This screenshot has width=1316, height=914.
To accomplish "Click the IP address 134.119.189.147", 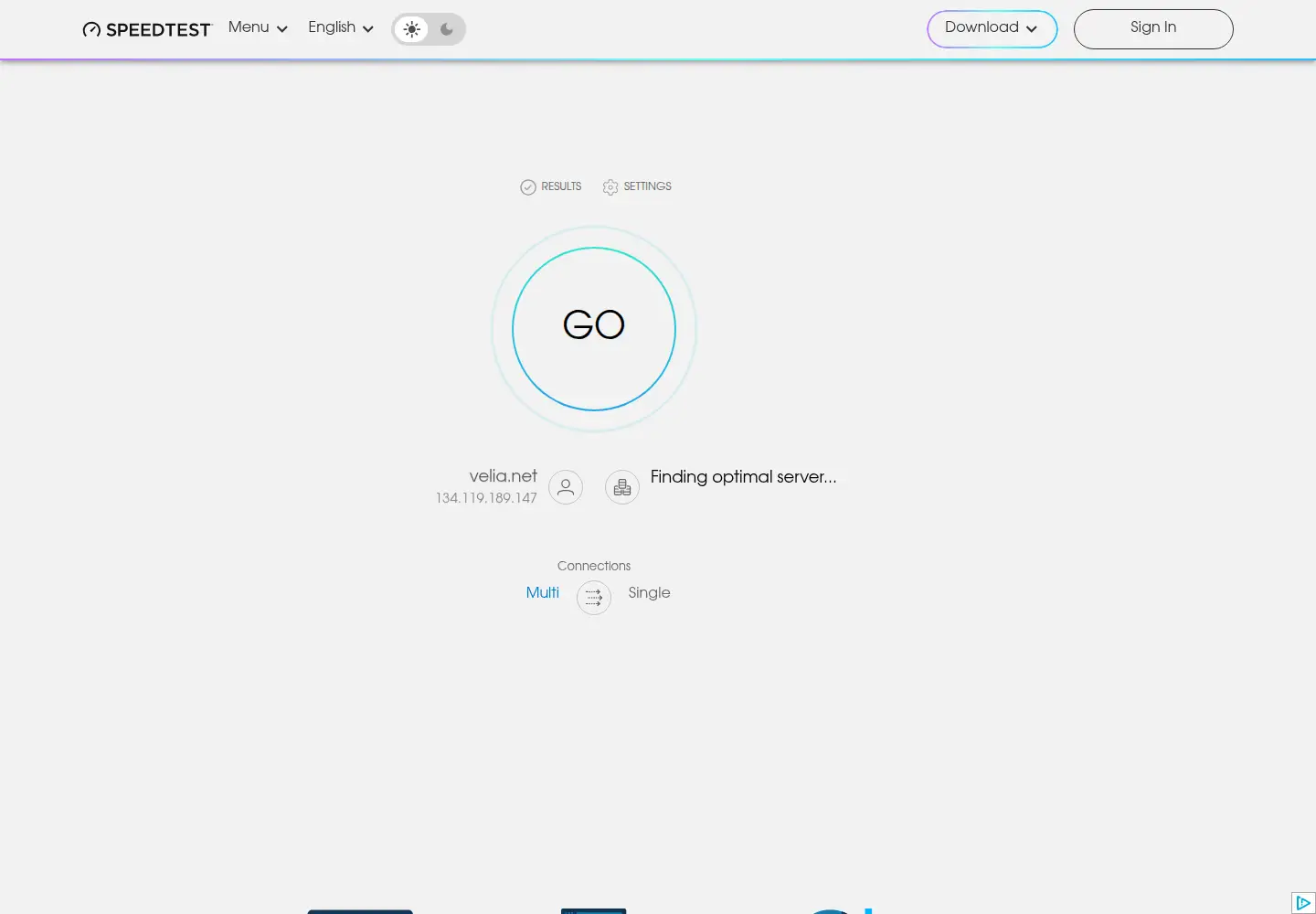I will click(486, 498).
